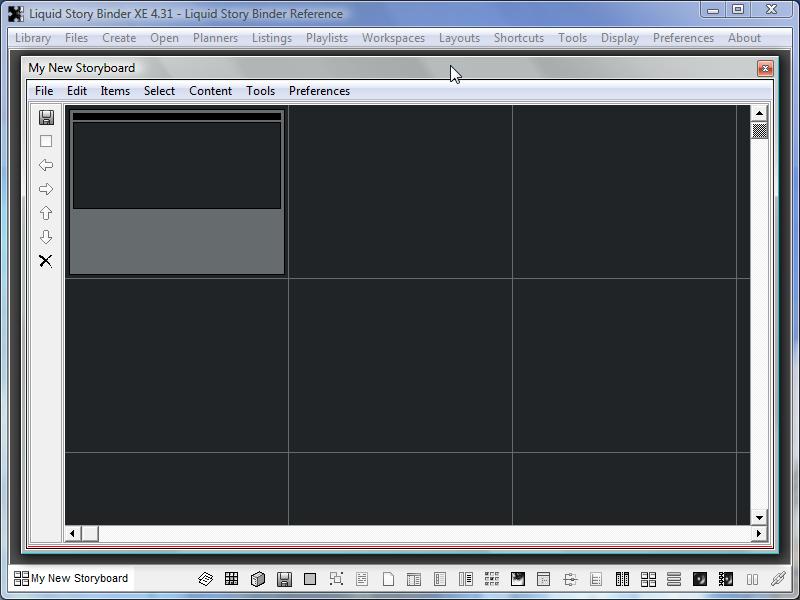Click the left arrow move icon
This screenshot has width=800, height=600.
tap(46, 165)
